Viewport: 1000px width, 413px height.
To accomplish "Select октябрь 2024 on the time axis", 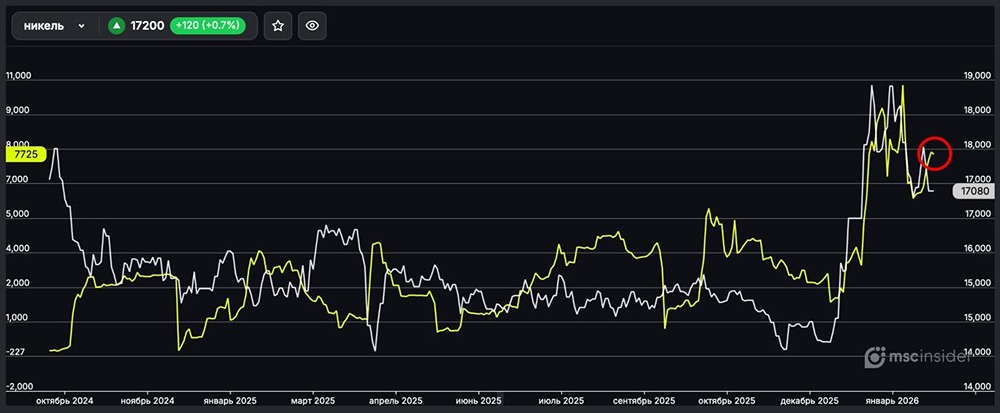I will pyautogui.click(x=64, y=400).
